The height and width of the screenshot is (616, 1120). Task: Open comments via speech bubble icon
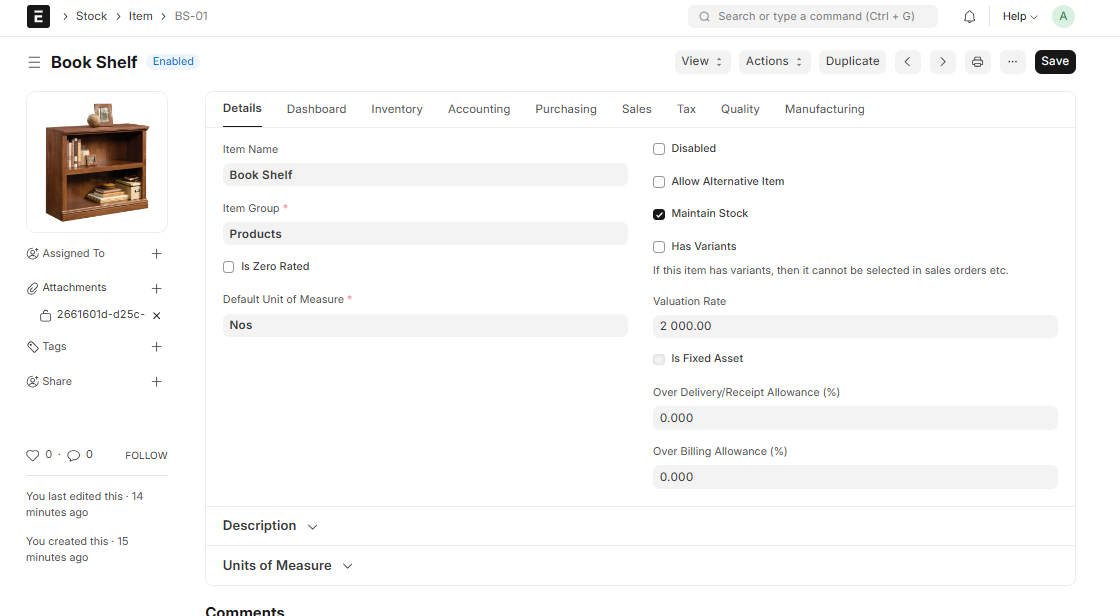point(74,455)
